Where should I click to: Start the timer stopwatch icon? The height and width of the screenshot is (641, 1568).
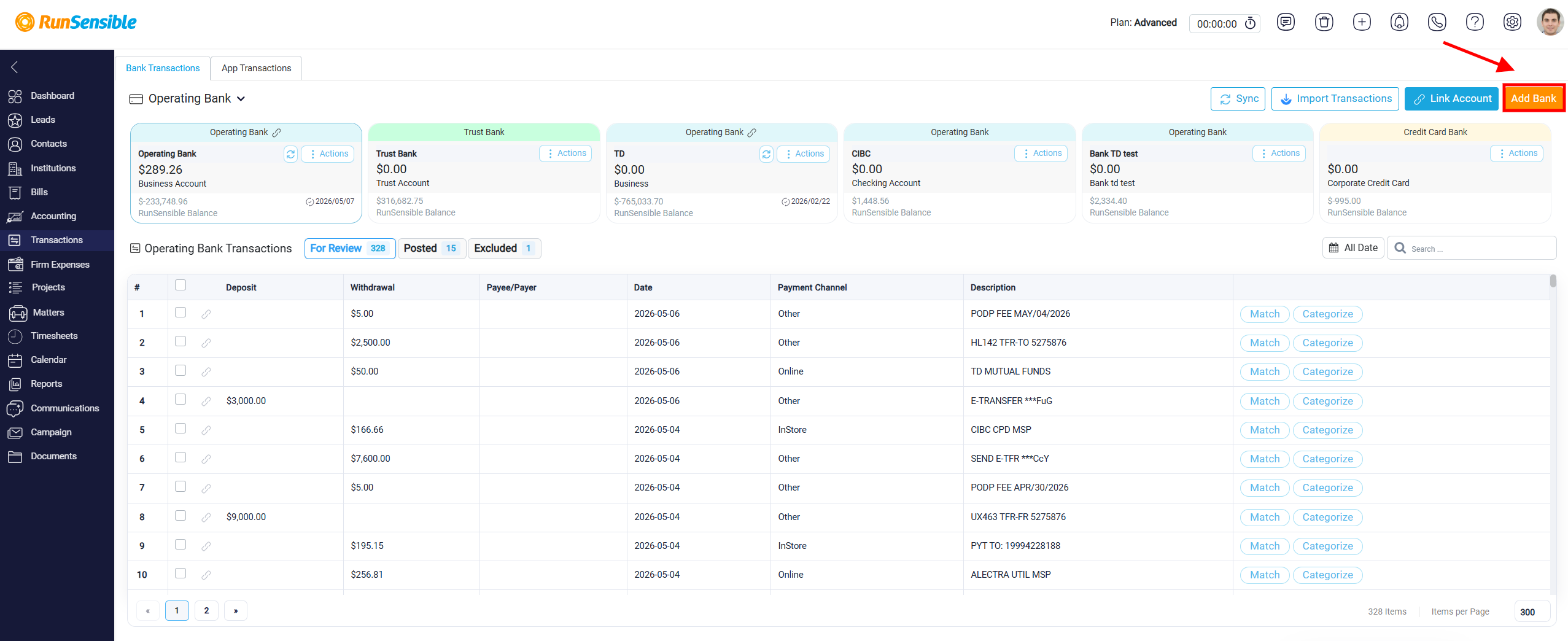(1250, 23)
